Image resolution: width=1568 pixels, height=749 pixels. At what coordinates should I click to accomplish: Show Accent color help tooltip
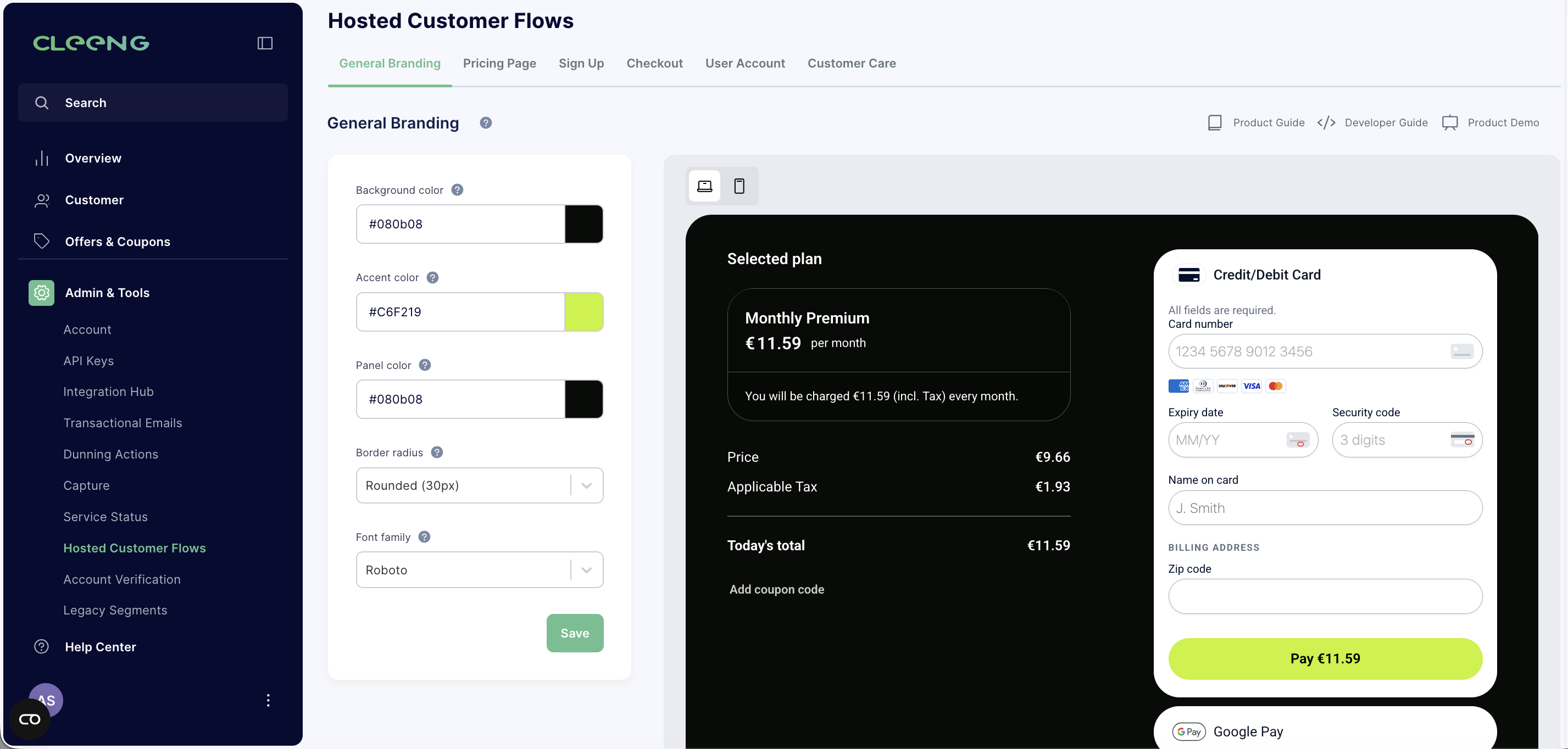[x=432, y=277]
